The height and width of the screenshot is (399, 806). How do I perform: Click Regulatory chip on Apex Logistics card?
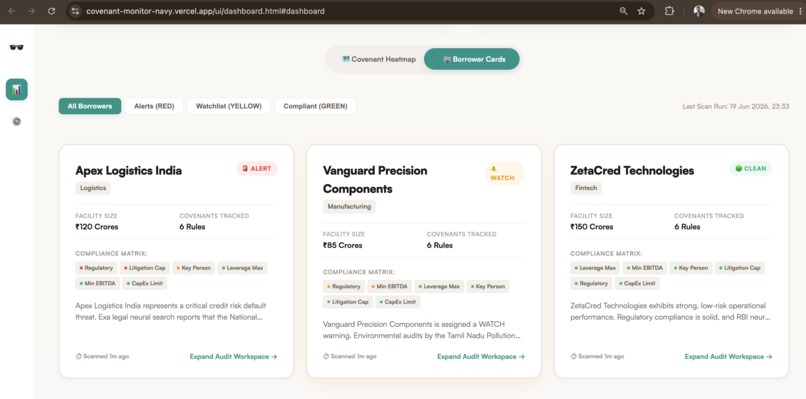click(96, 268)
